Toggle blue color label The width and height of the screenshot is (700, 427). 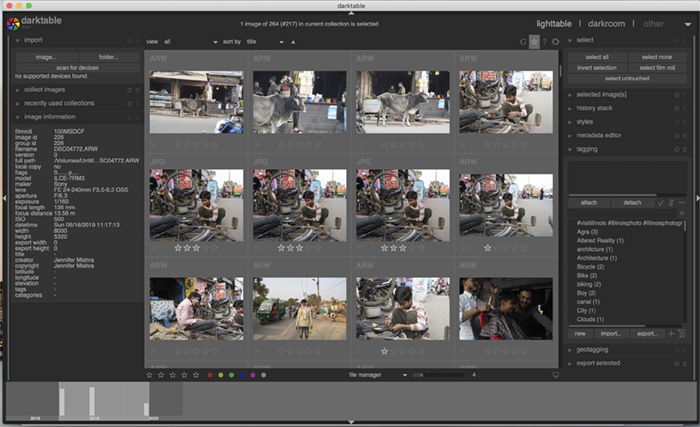(242, 375)
